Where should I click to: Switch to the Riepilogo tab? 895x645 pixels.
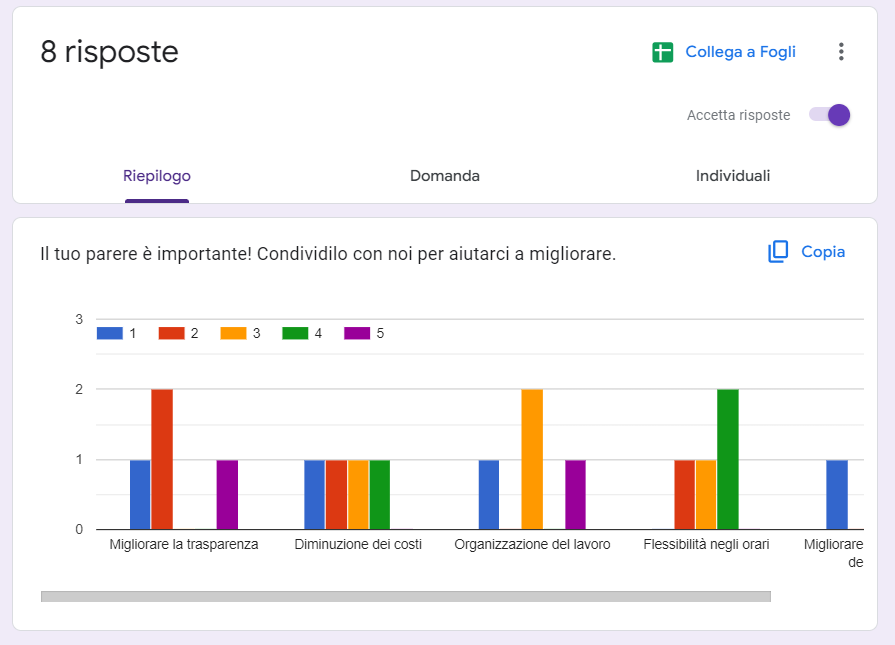click(x=157, y=176)
